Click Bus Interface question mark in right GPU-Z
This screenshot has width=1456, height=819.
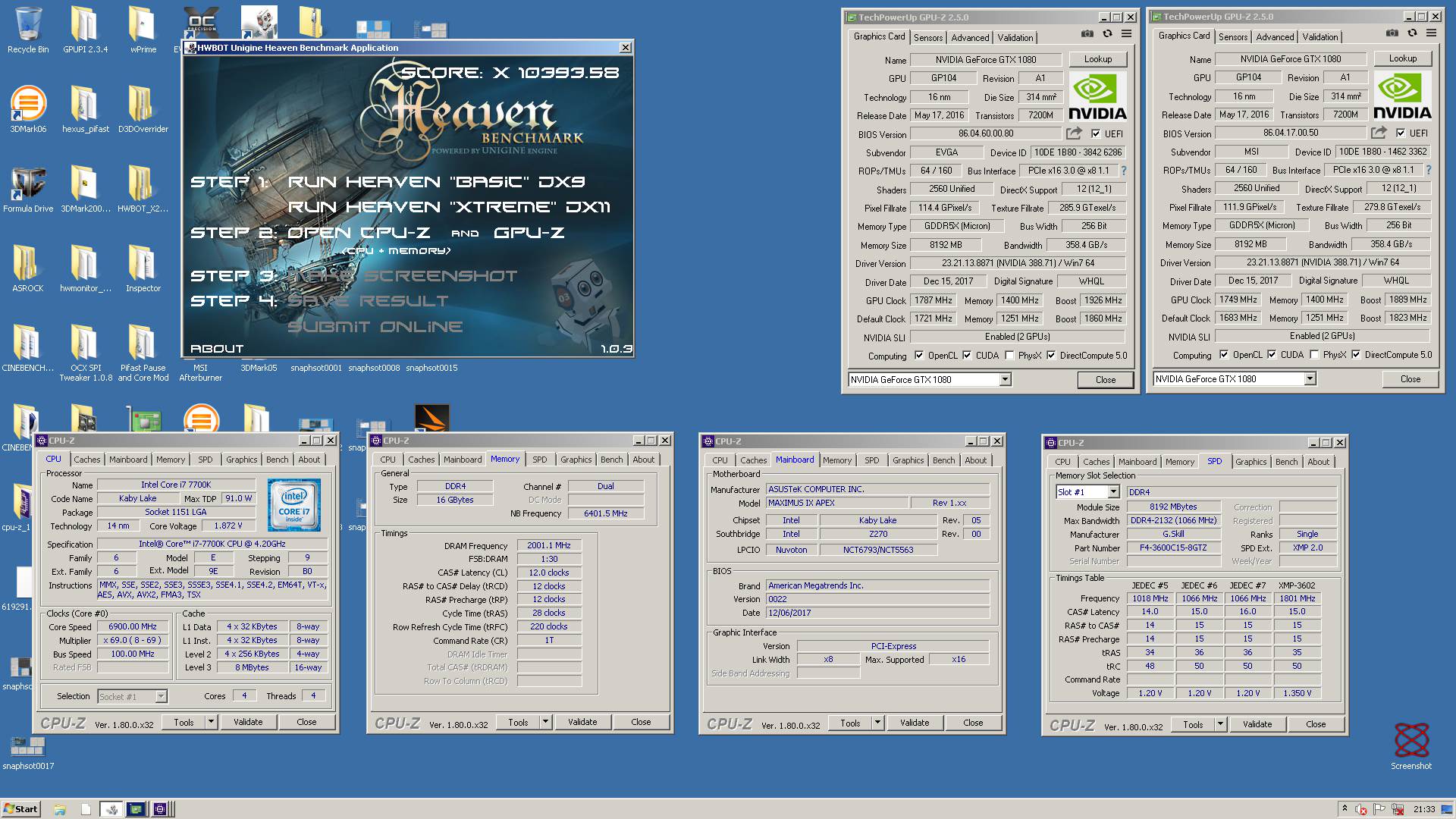tap(1429, 170)
